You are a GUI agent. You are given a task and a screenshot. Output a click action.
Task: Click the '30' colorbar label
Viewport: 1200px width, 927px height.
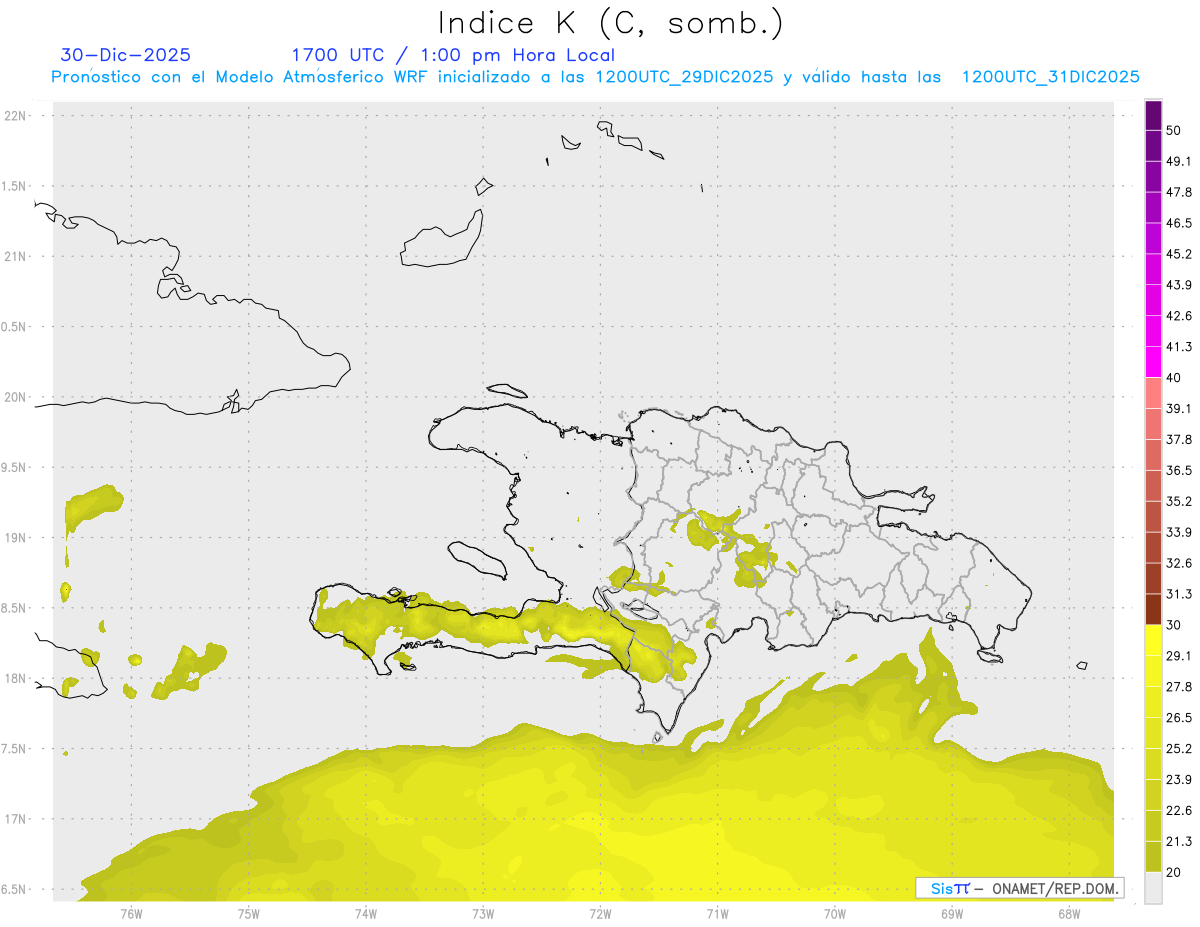tap(1176, 625)
